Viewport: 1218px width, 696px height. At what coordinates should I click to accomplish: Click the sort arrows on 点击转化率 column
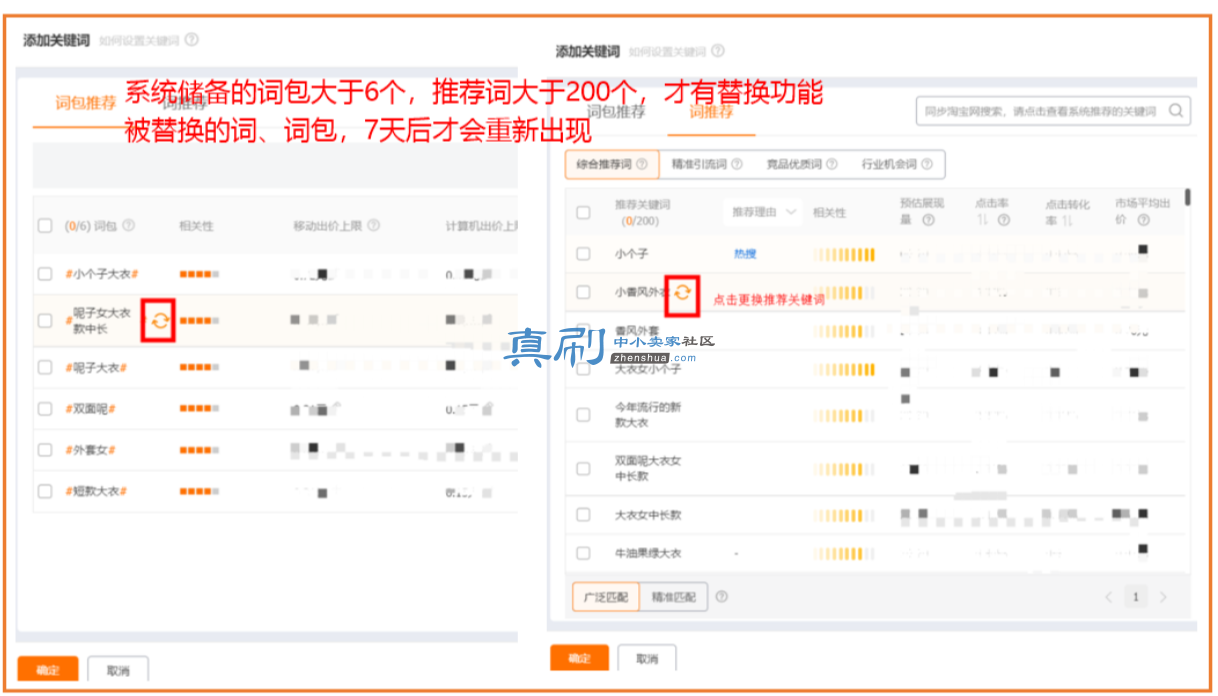click(x=1067, y=220)
